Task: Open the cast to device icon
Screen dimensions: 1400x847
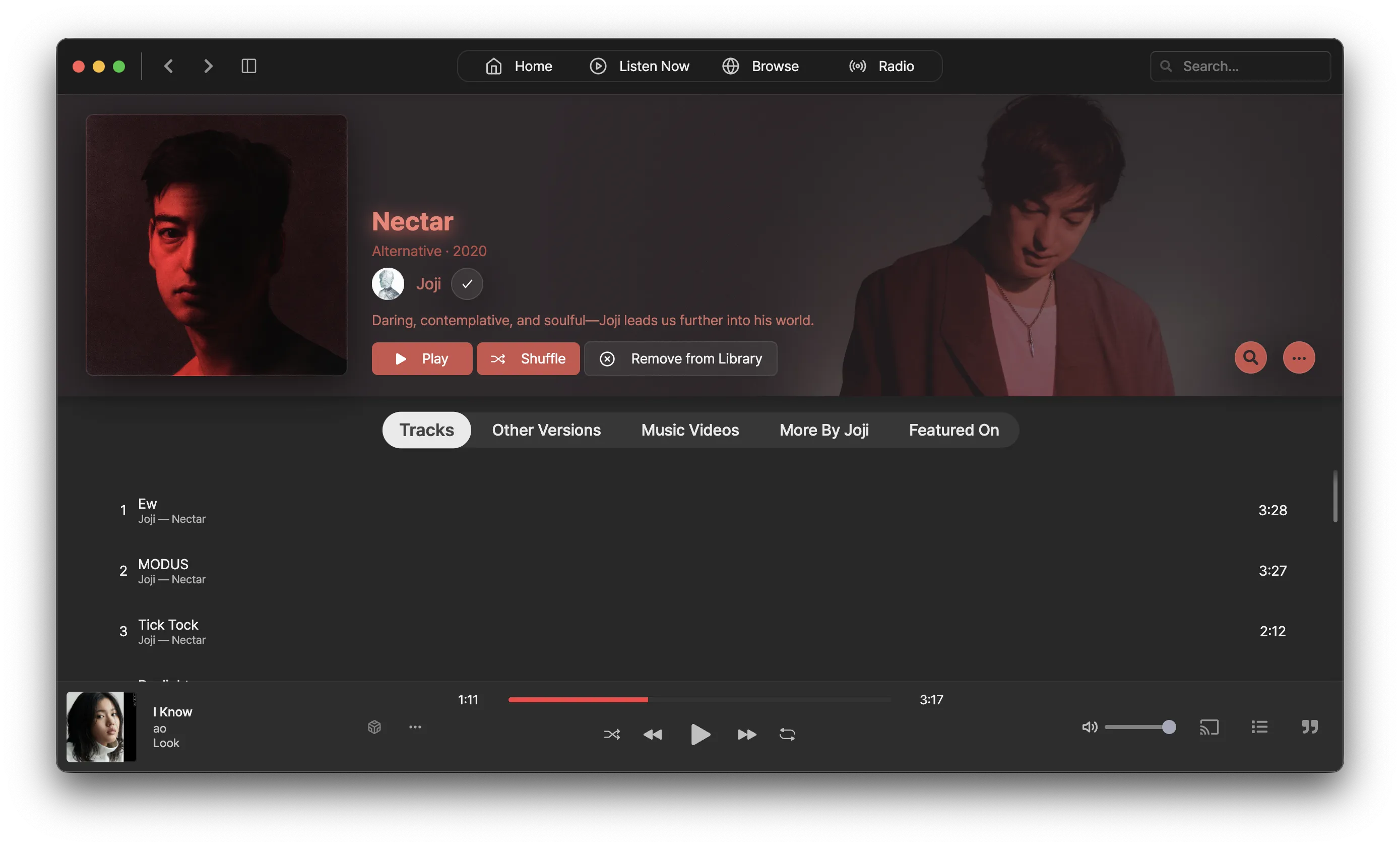Action: pyautogui.click(x=1208, y=727)
